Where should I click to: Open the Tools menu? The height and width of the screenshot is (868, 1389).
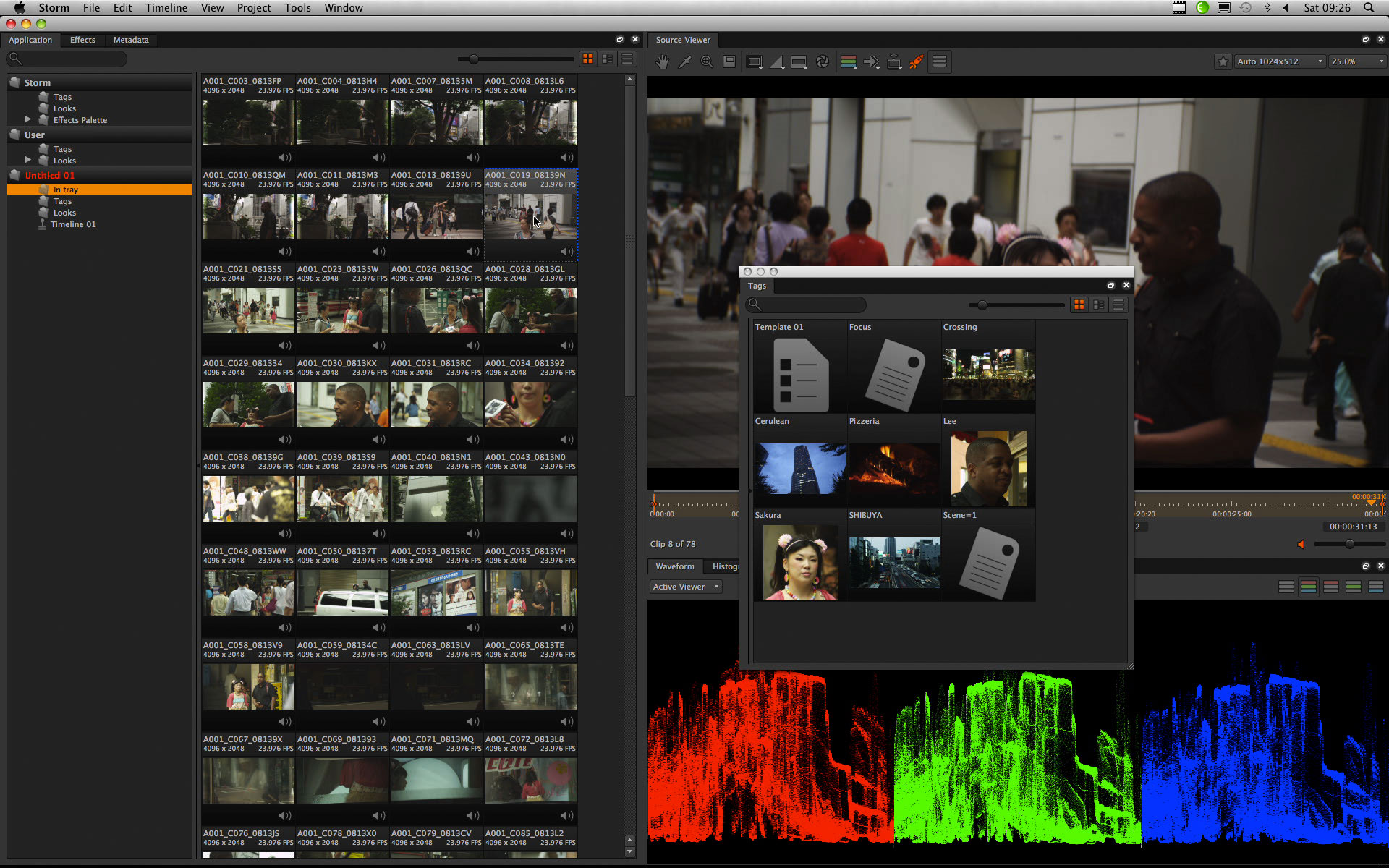click(297, 8)
